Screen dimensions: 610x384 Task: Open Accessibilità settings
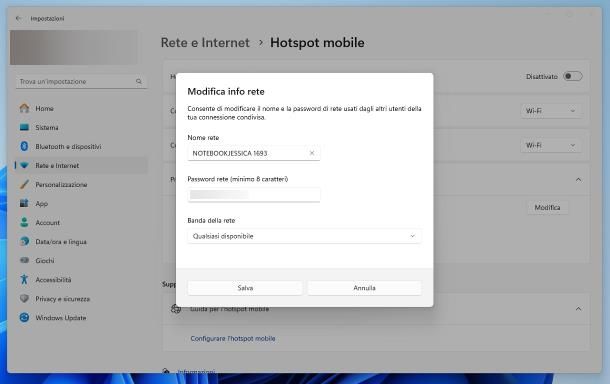point(81,279)
